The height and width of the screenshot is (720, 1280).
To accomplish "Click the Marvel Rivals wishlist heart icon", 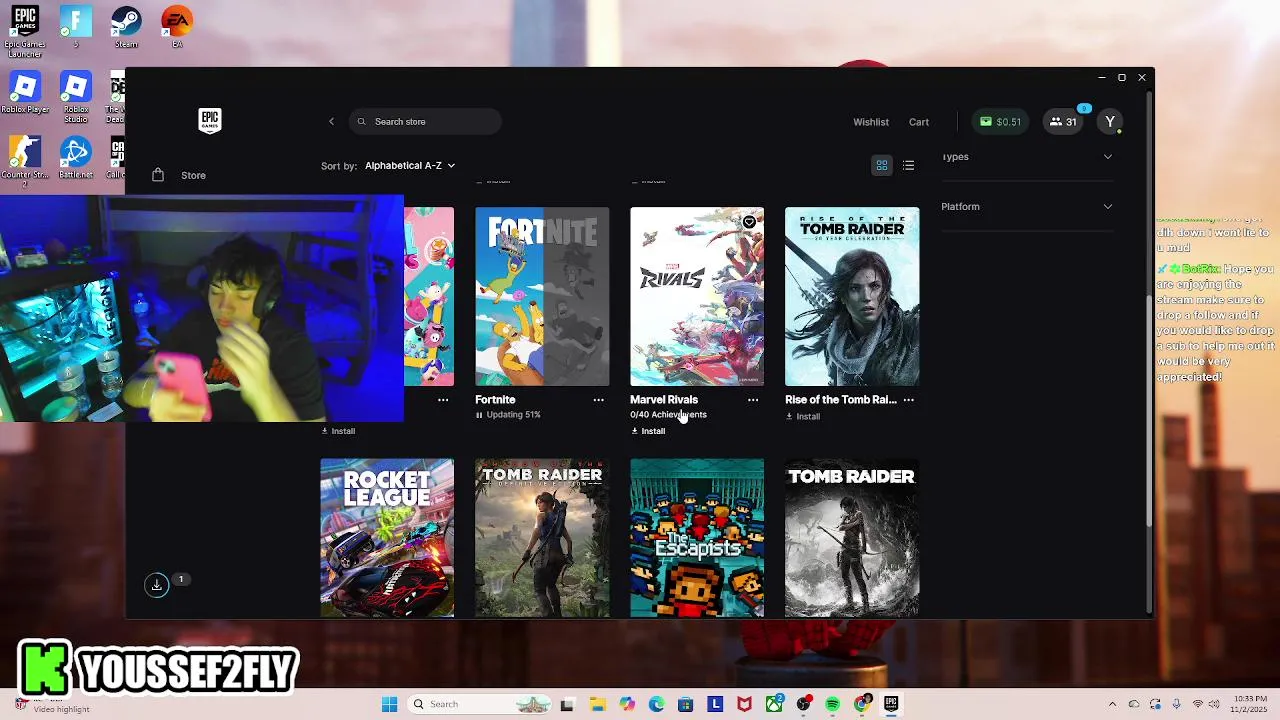I will [749, 222].
